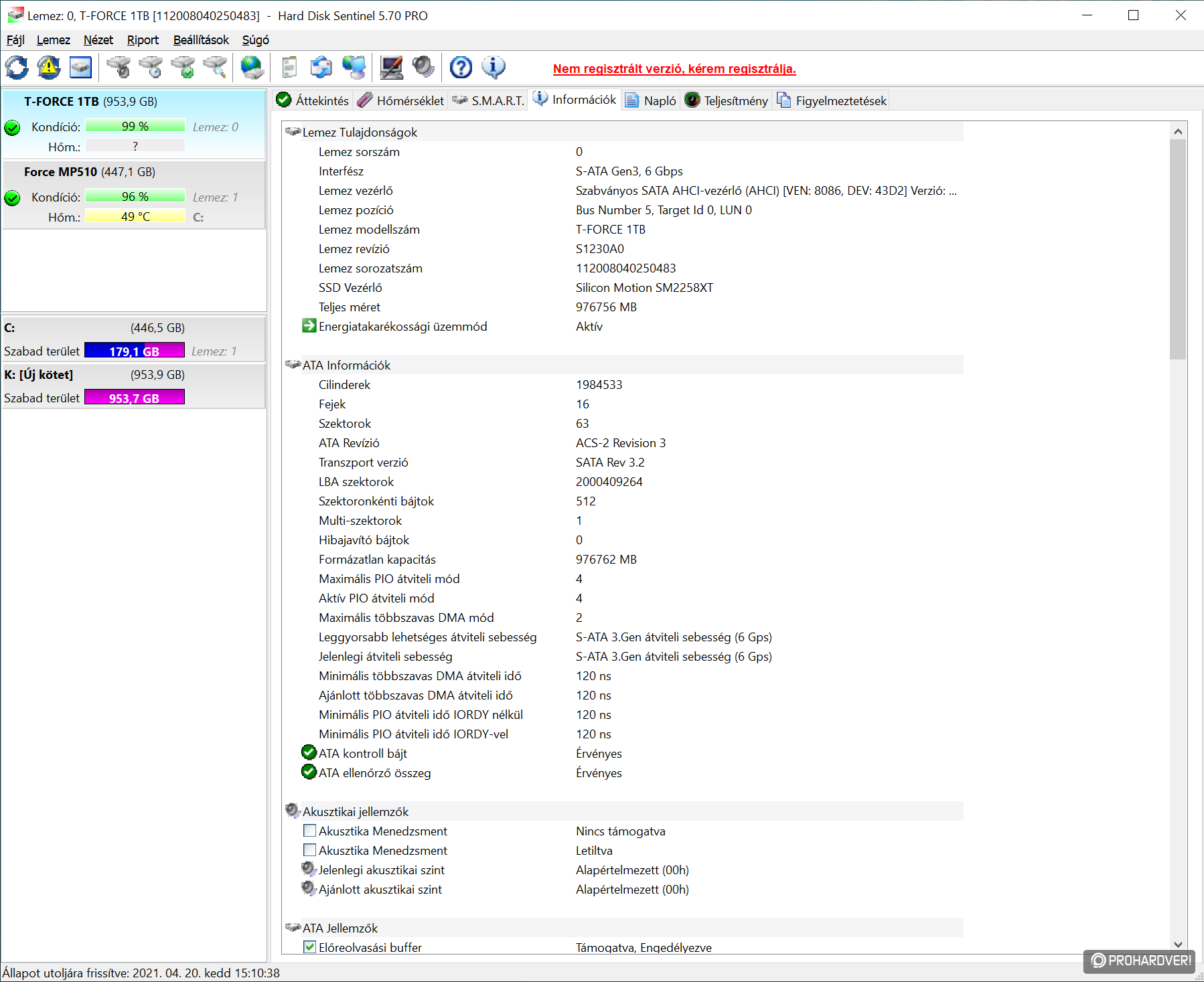
Task: Click the ATA Információk section header
Action: tap(624, 365)
